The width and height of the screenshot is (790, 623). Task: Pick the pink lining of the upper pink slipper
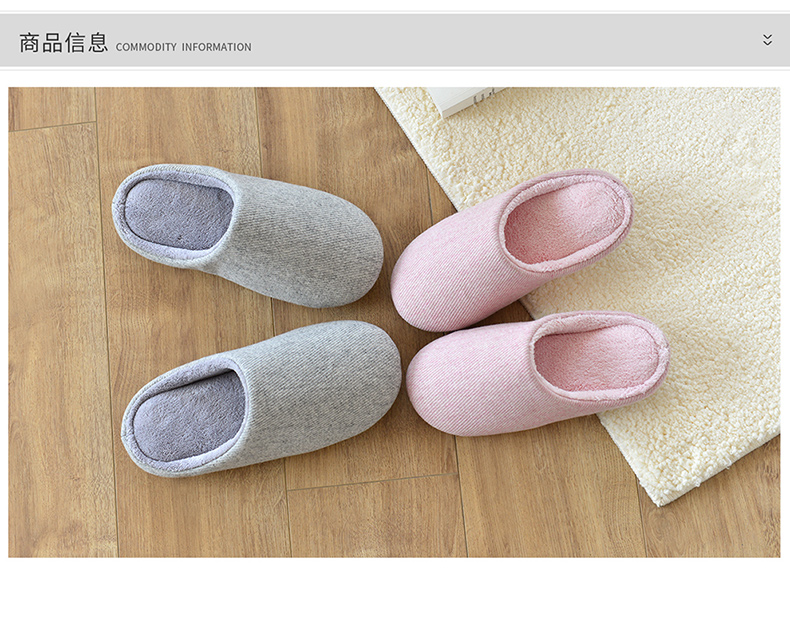coord(566,220)
